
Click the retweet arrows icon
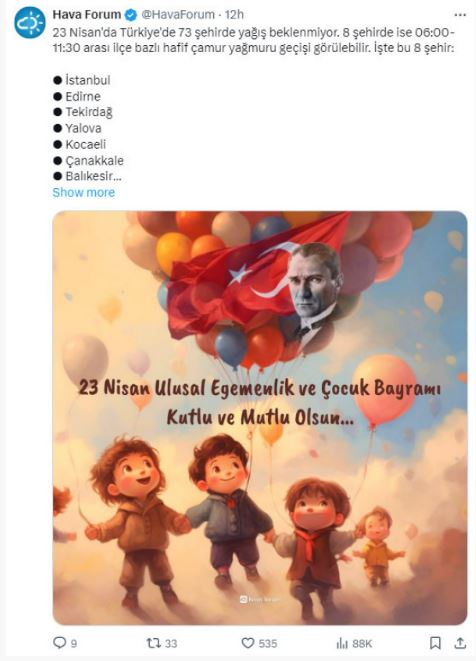tap(153, 643)
